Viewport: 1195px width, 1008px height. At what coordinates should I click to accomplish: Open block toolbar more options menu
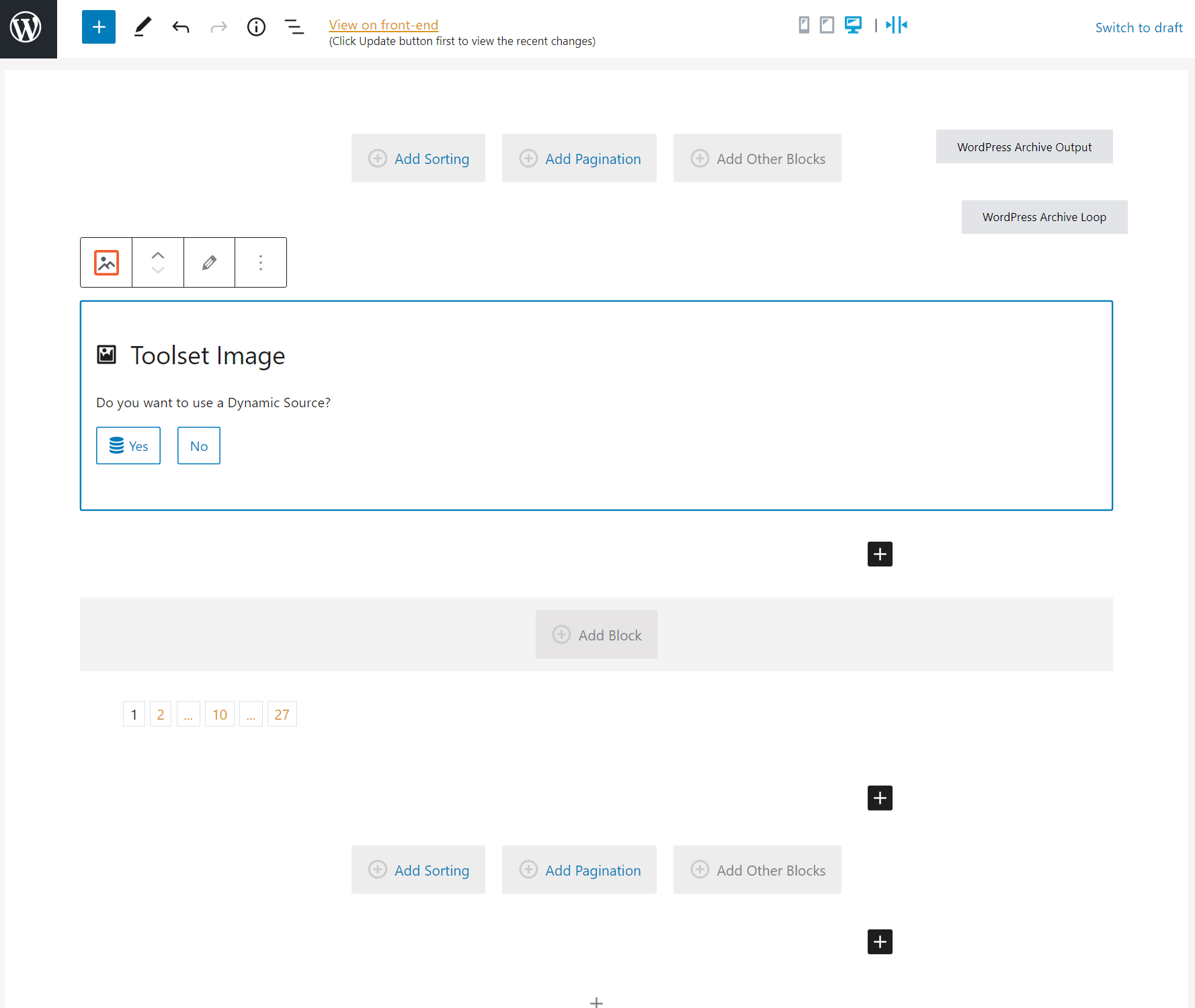pyautogui.click(x=261, y=262)
